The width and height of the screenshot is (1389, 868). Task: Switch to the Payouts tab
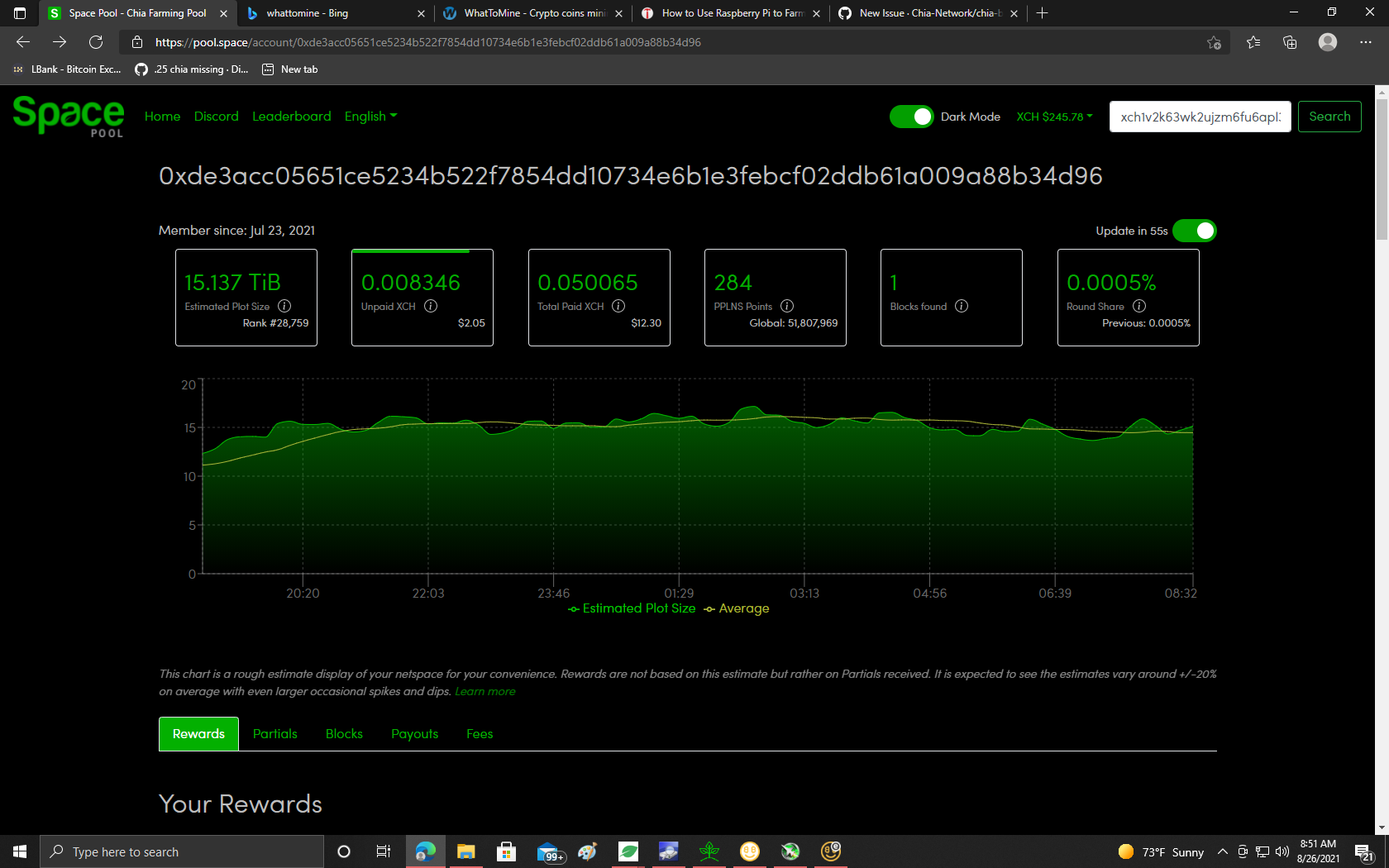(415, 734)
